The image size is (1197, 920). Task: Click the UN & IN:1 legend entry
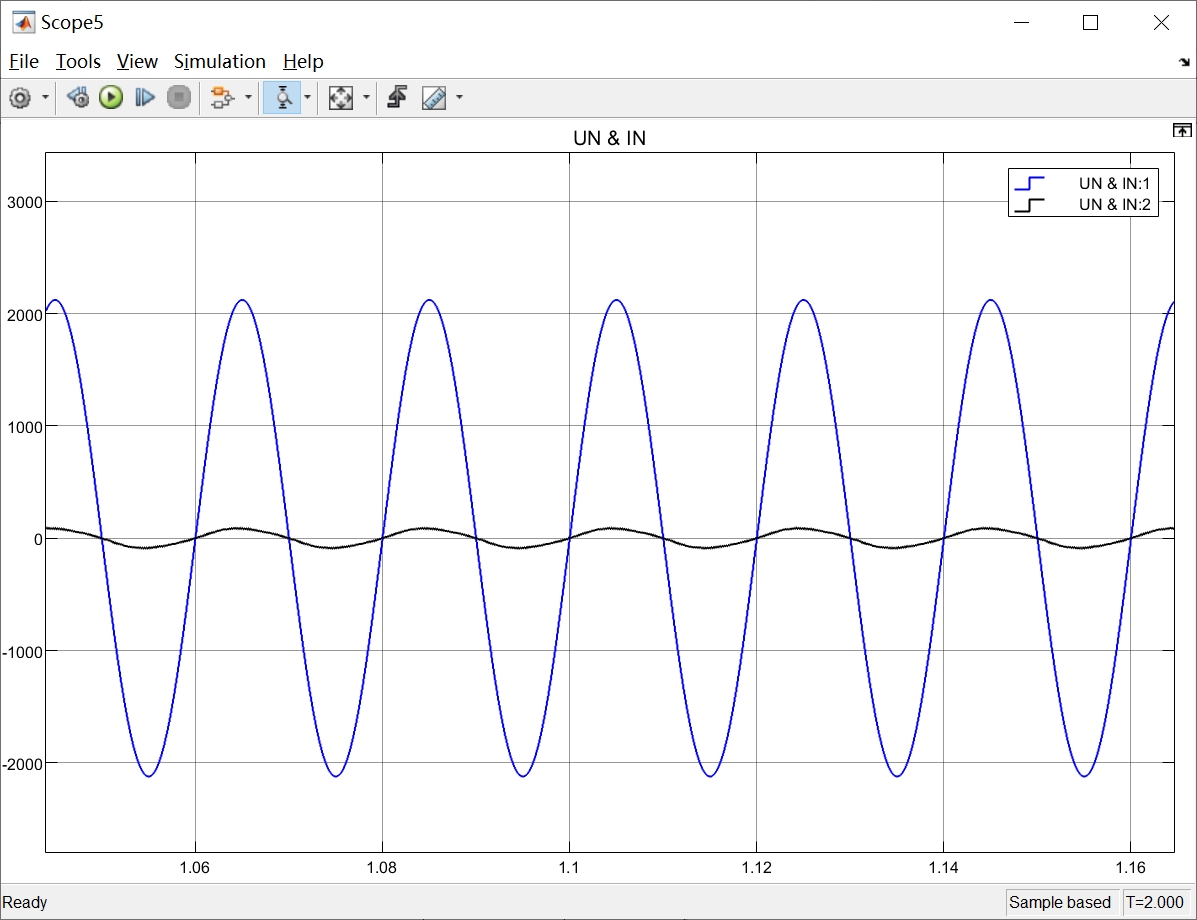coord(1114,183)
